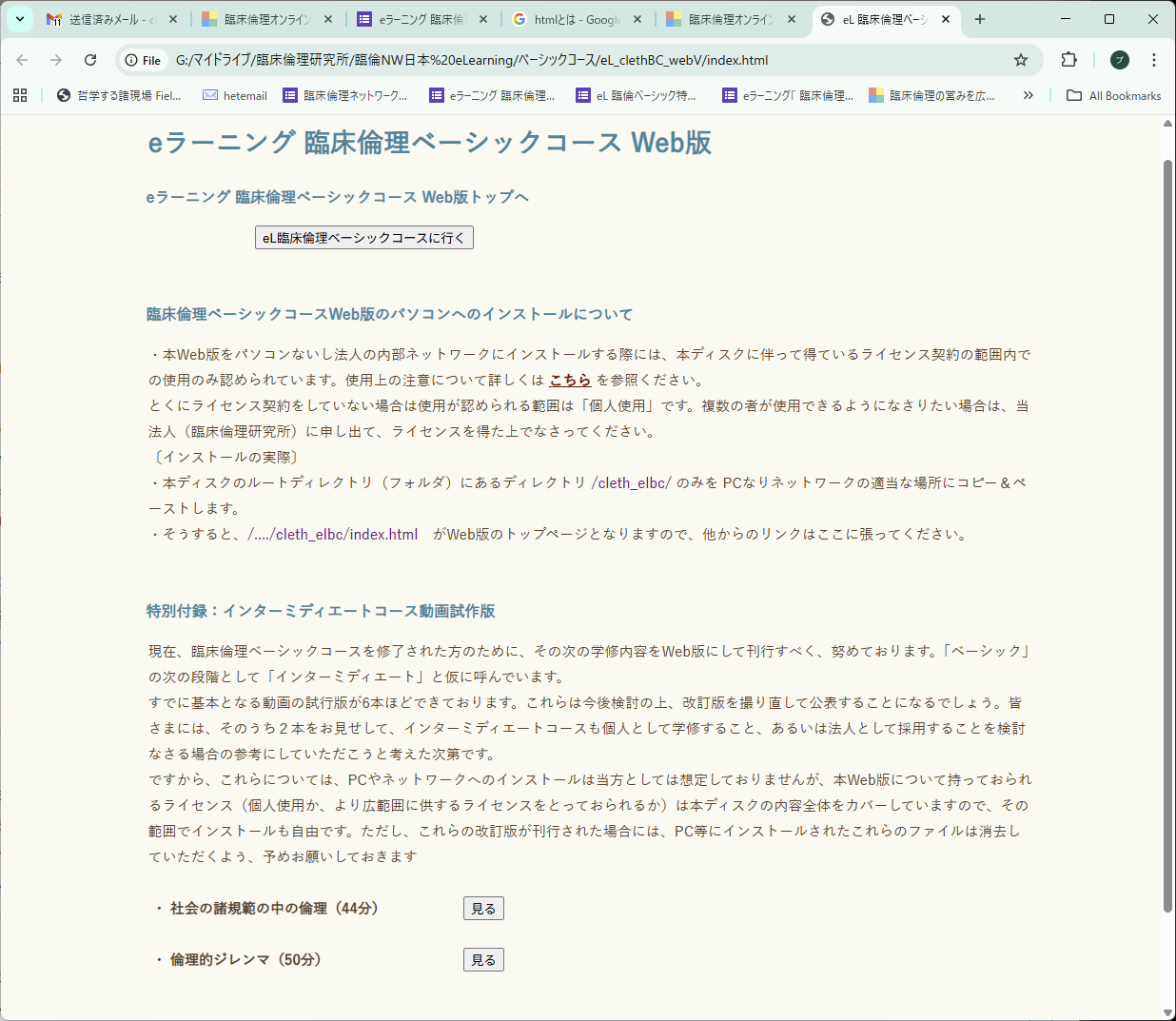The width and height of the screenshot is (1176, 1021).
Task: Reload the current page
Action: (90, 59)
